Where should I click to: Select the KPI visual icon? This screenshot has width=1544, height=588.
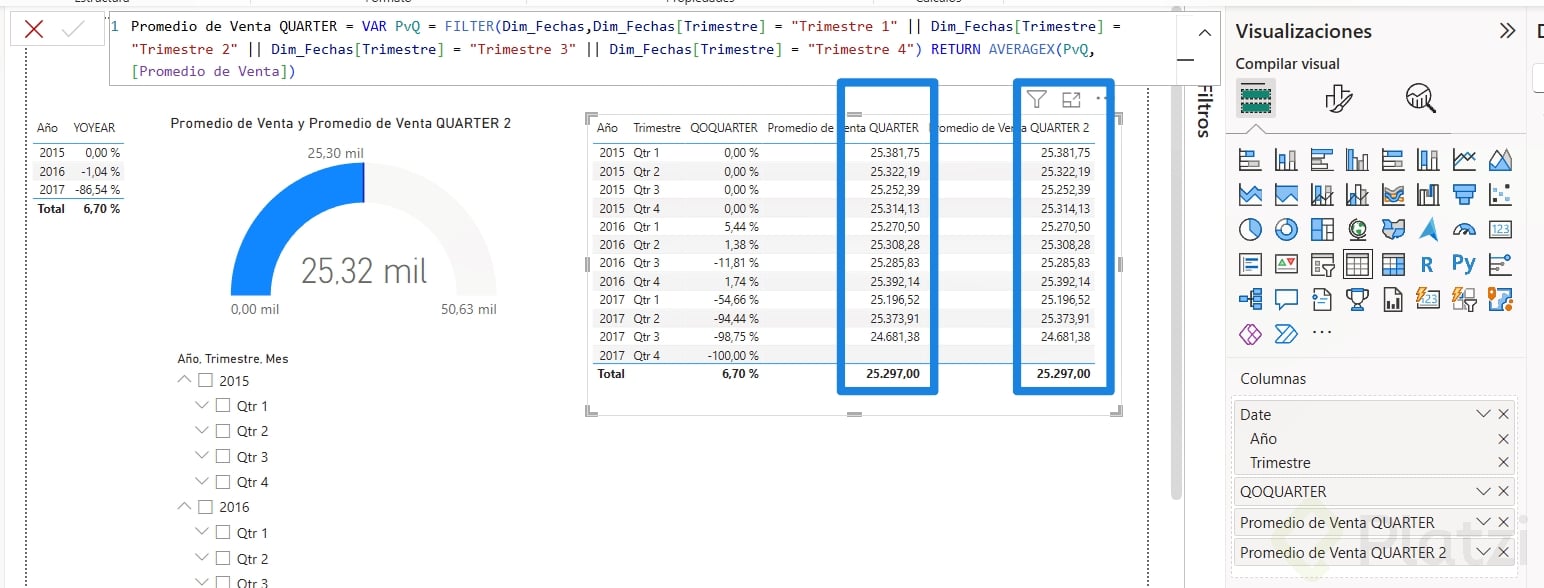tap(1286, 265)
